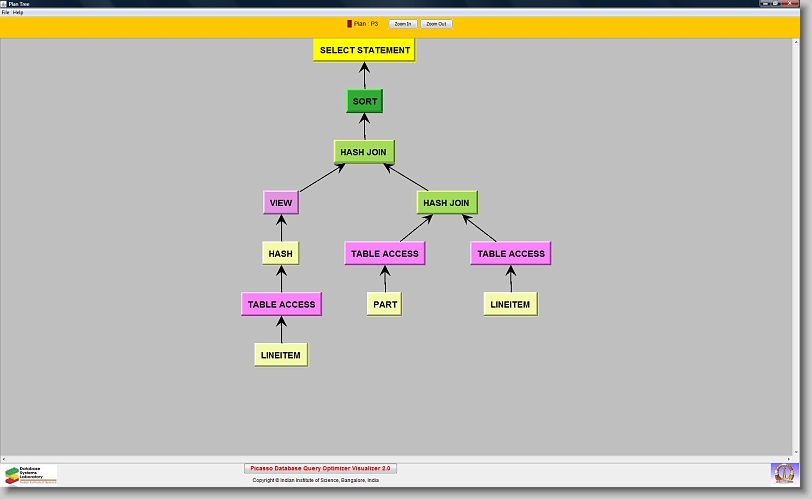Screen dimensions: 812x499
Task: Click the TABLE ACCESS node above PART
Action: pos(384,254)
